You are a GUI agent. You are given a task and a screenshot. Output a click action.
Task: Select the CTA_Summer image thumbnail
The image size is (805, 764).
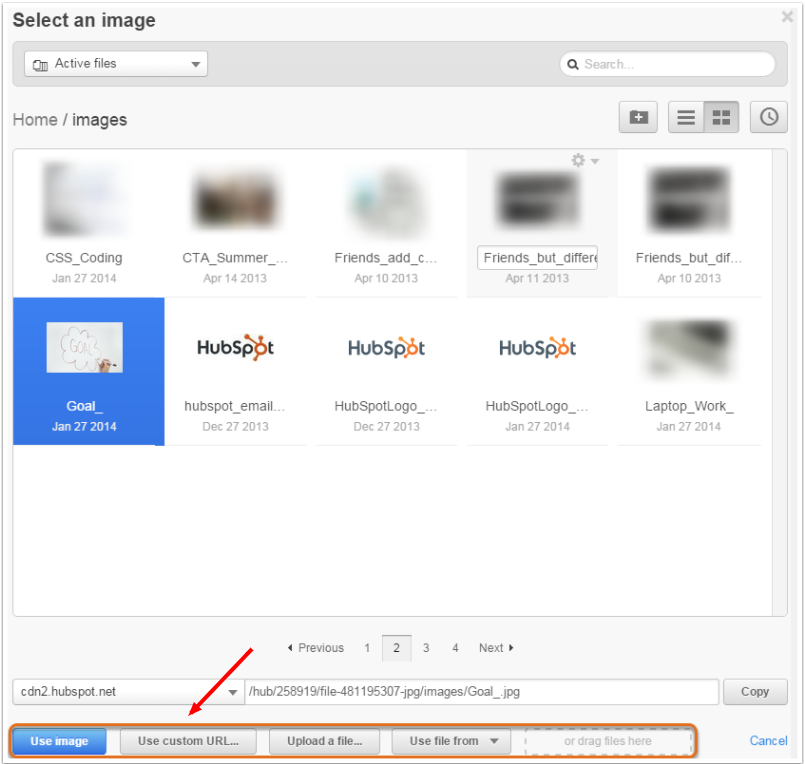point(236,200)
